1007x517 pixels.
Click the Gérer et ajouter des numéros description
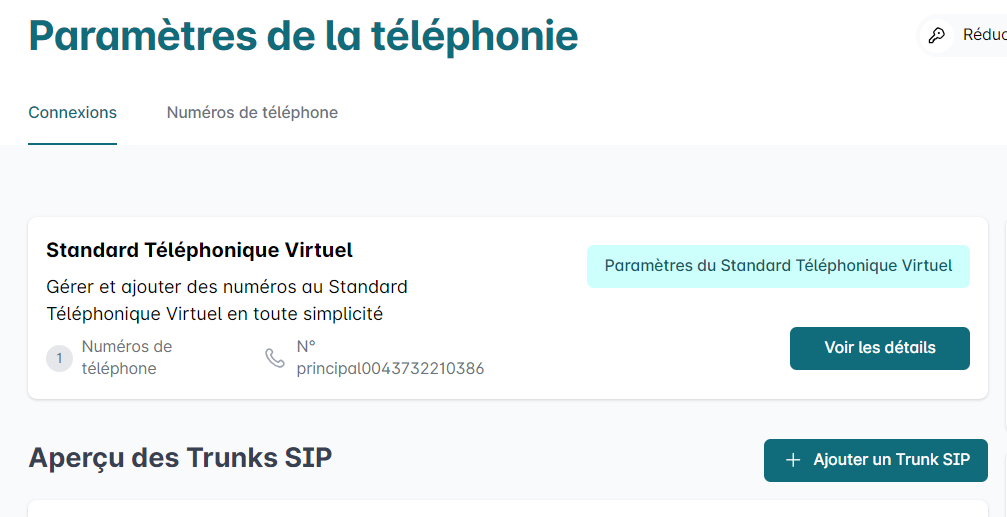pos(227,301)
